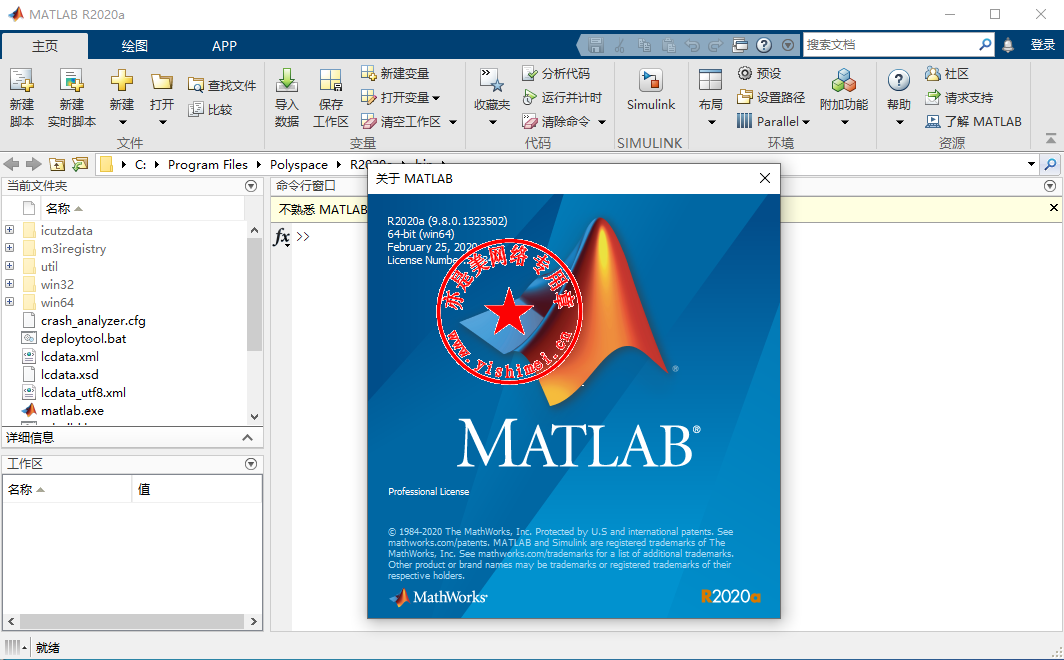
Task: Expand the 打开 dropdown arrow
Action: click(x=162, y=123)
